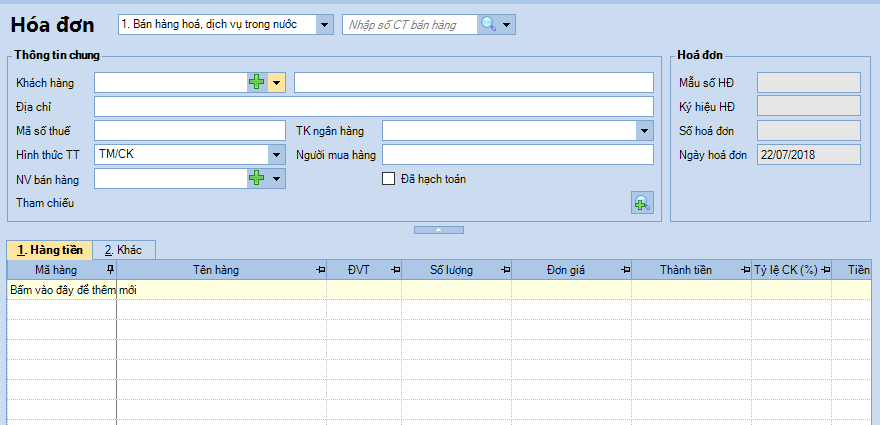Screen dimensions: 880x425
Task: Click the pin icon on ĐVT column
Action: (x=395, y=270)
